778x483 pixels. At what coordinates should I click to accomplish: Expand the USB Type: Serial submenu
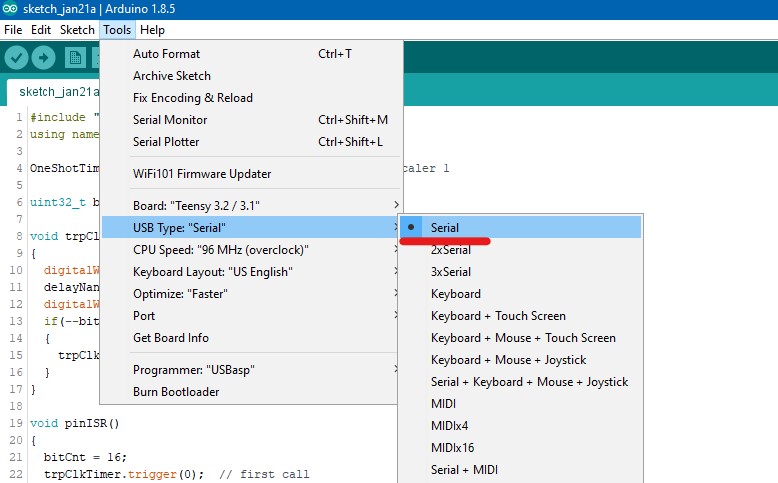click(x=251, y=227)
